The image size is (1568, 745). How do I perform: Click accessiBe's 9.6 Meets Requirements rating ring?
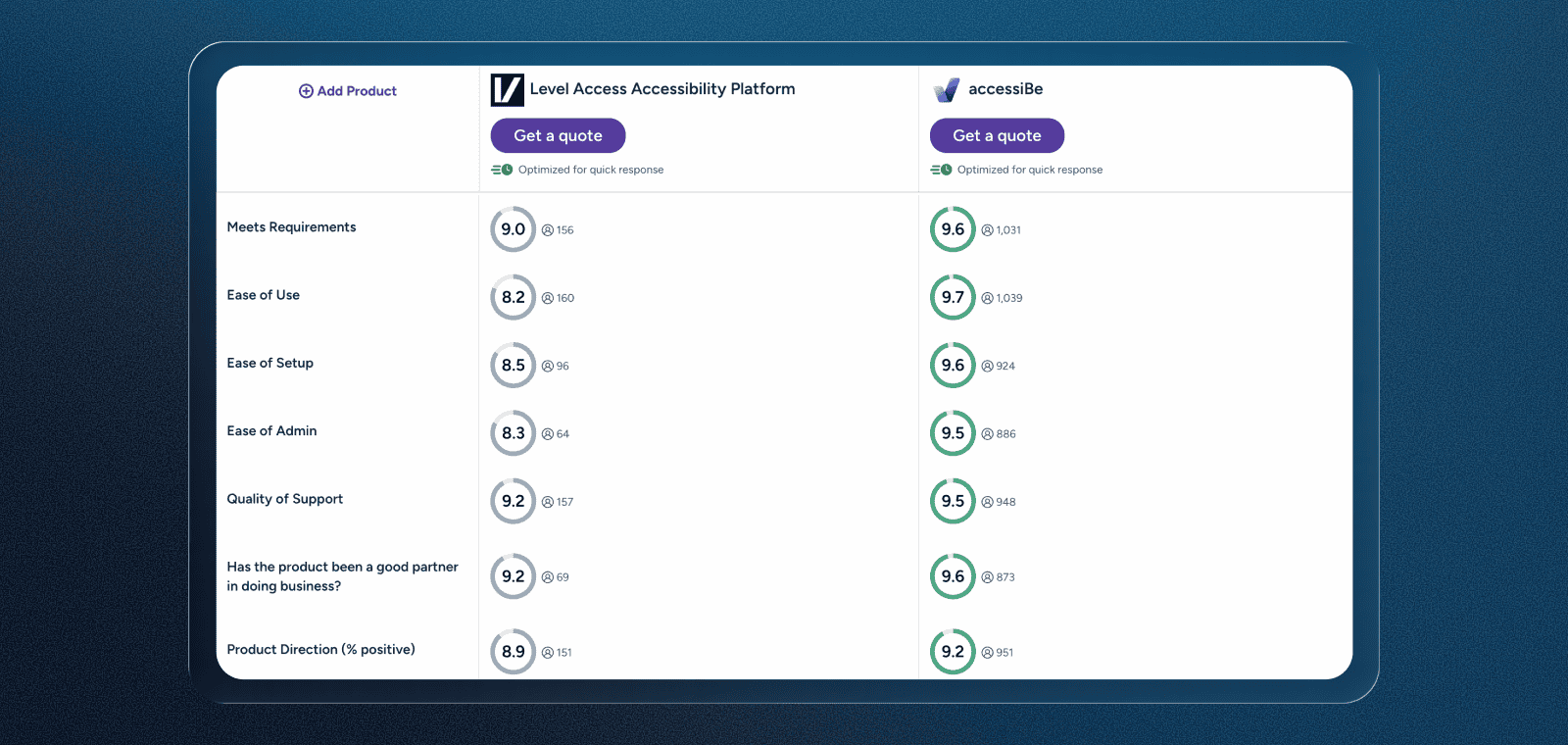(952, 228)
